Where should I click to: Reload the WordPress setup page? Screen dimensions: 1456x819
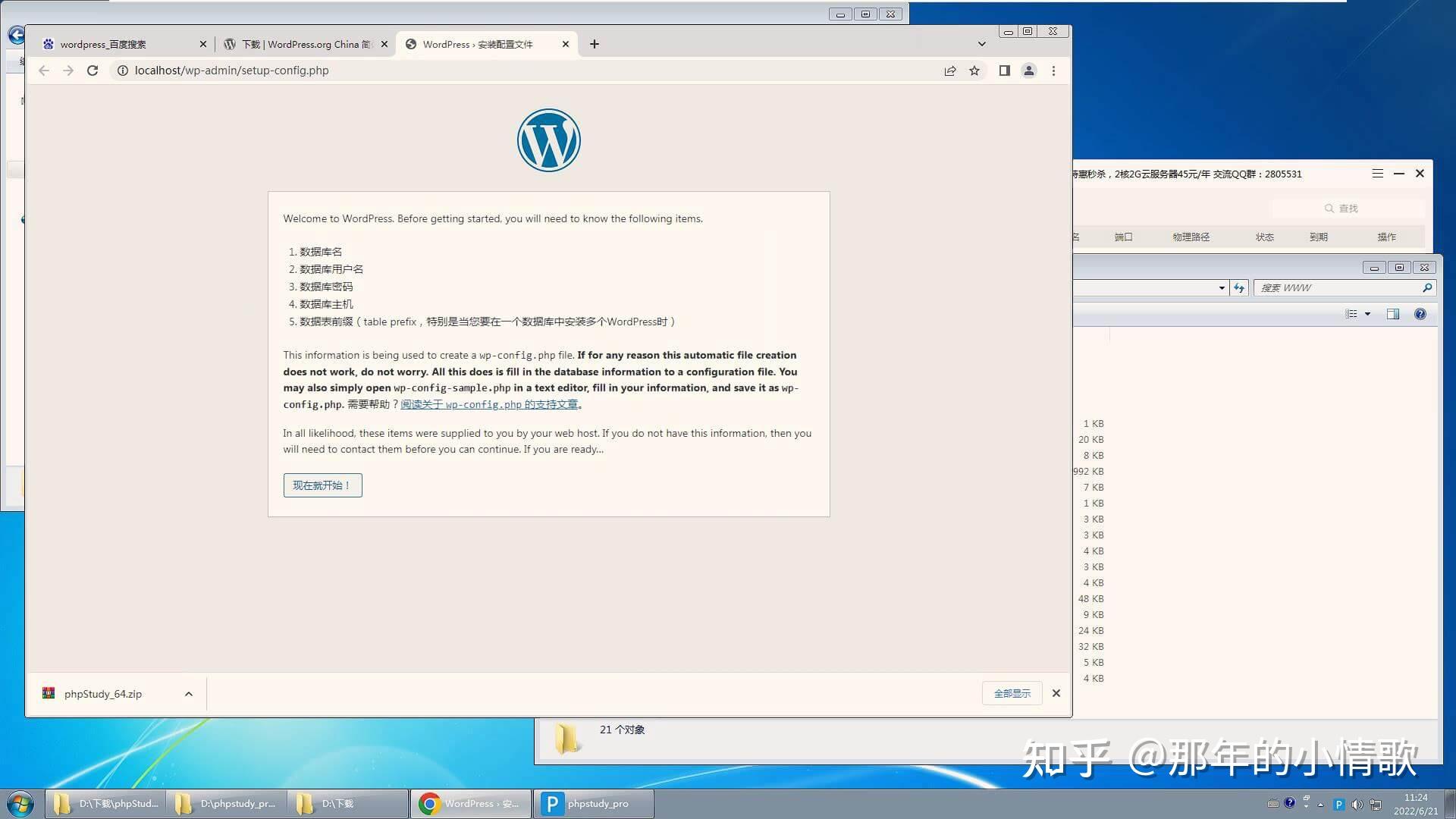[x=93, y=71]
